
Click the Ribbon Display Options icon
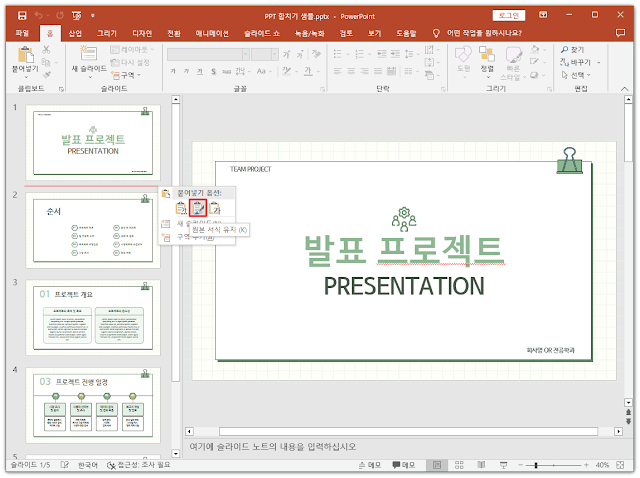543,15
